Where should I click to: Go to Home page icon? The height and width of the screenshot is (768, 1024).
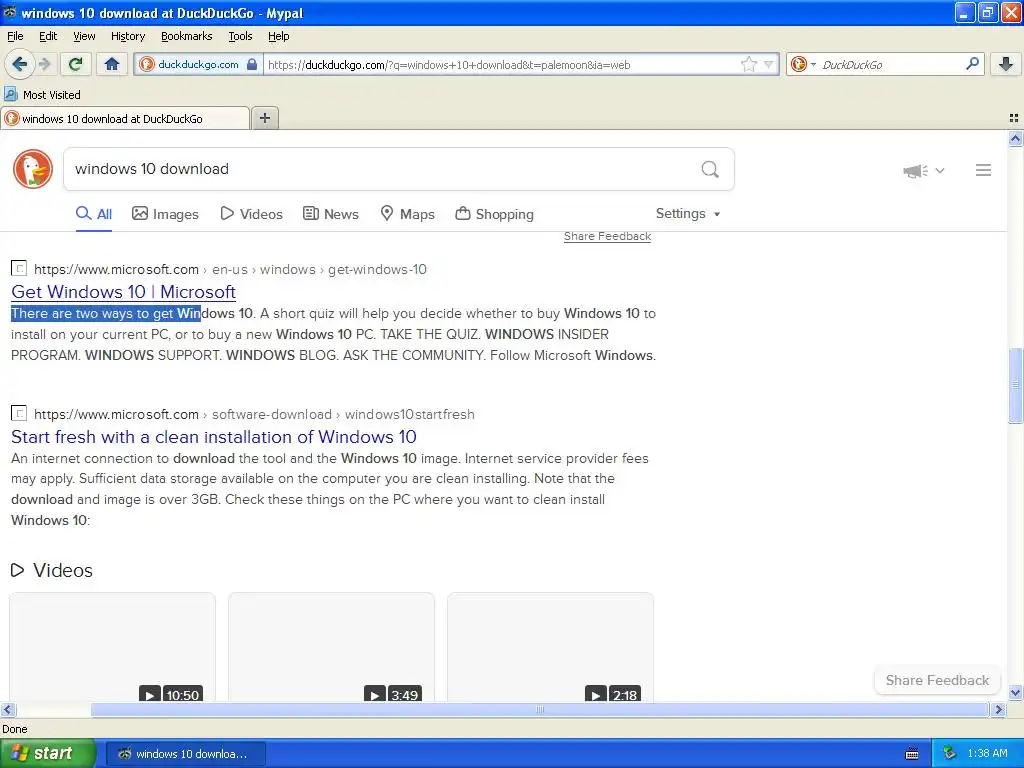click(112, 64)
